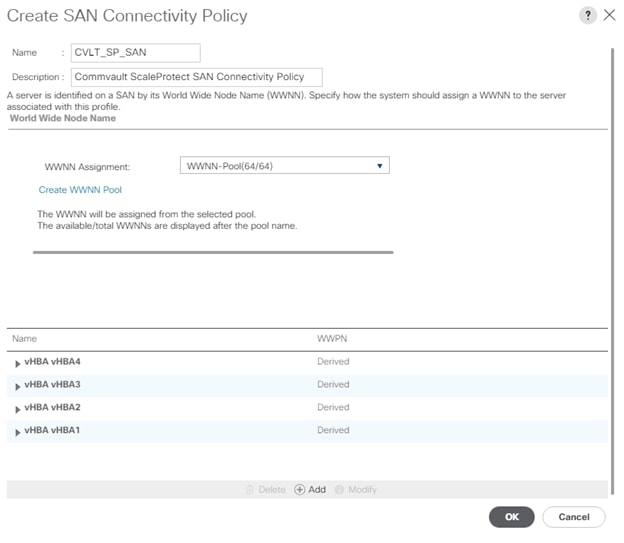Expand the vHBA vHBA4 row
The height and width of the screenshot is (543, 624).
pyautogui.click(x=18, y=363)
